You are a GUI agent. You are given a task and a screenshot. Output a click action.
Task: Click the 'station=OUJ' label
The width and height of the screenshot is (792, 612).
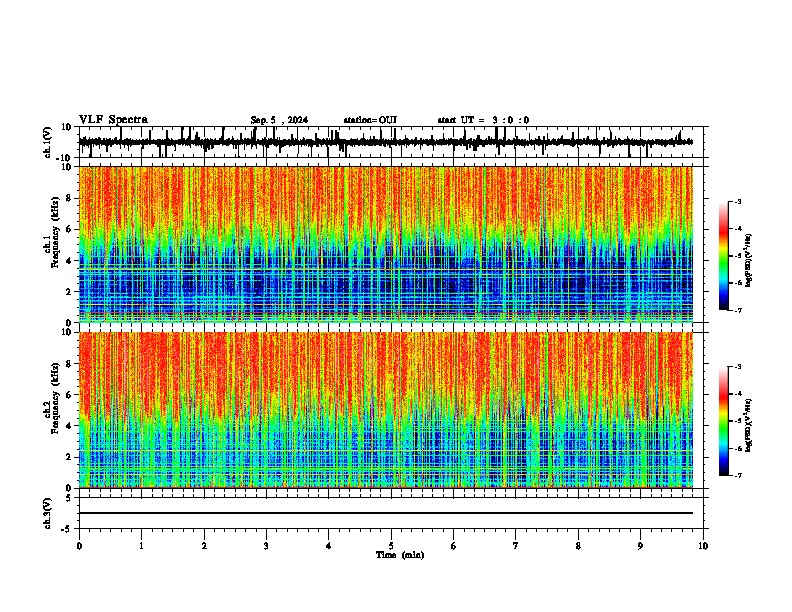click(370, 120)
